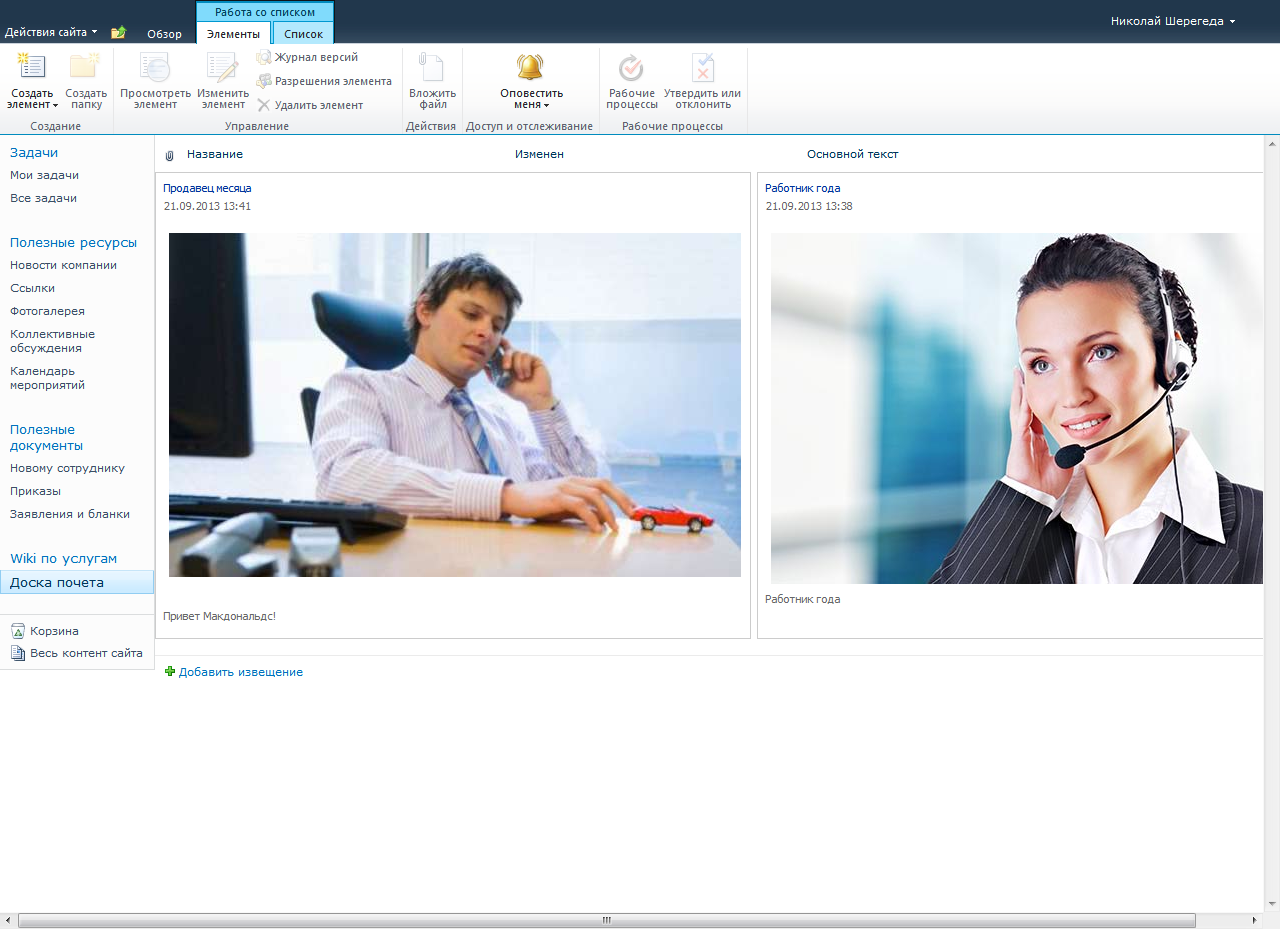
Task: Open Новому сотруднику link
Action: 67,468
